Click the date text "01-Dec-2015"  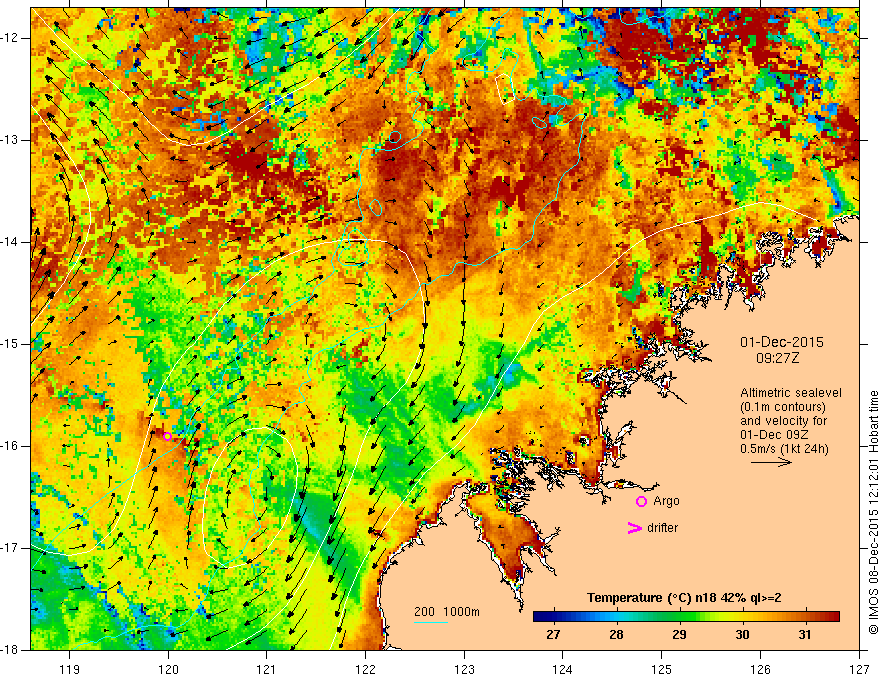point(782,342)
